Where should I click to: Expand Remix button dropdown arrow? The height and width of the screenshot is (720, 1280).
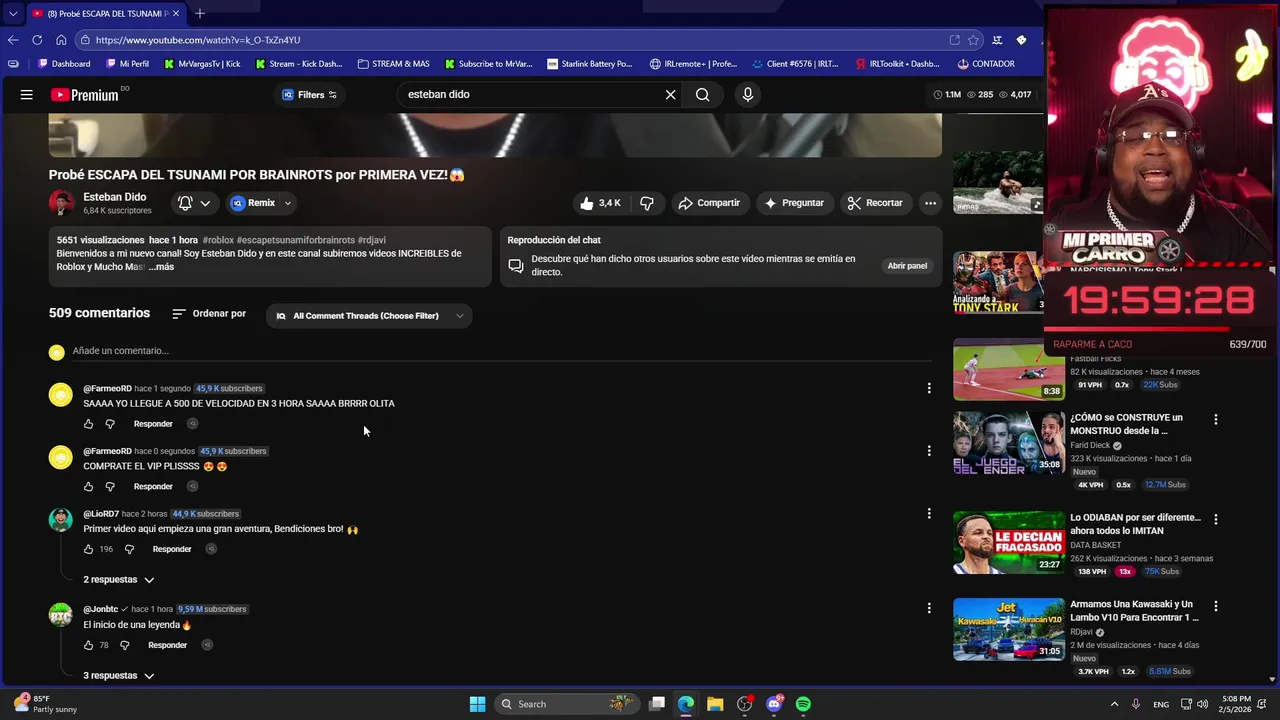coord(288,203)
